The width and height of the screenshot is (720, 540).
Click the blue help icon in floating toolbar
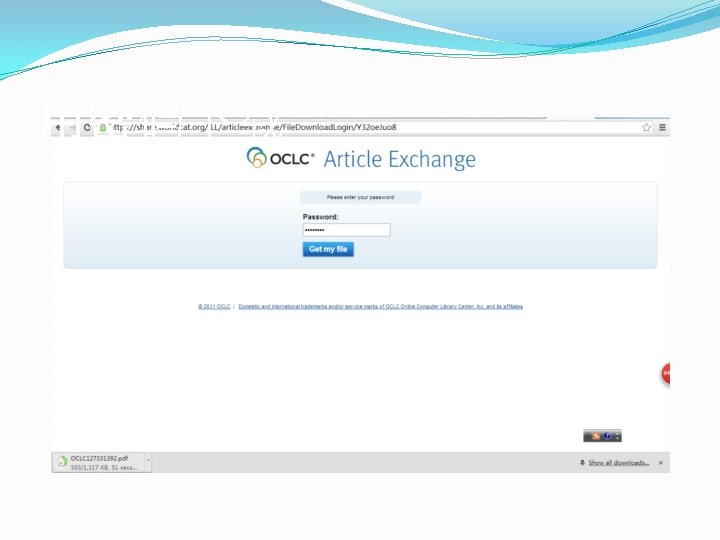coord(607,436)
